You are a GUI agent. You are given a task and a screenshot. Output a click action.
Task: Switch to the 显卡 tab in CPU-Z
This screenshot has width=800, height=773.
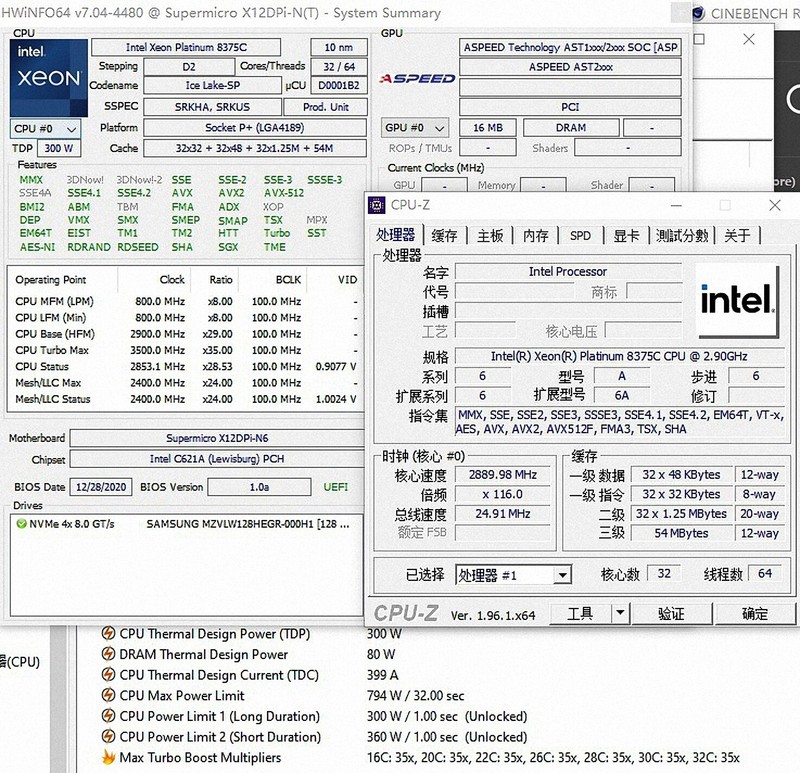coord(626,236)
